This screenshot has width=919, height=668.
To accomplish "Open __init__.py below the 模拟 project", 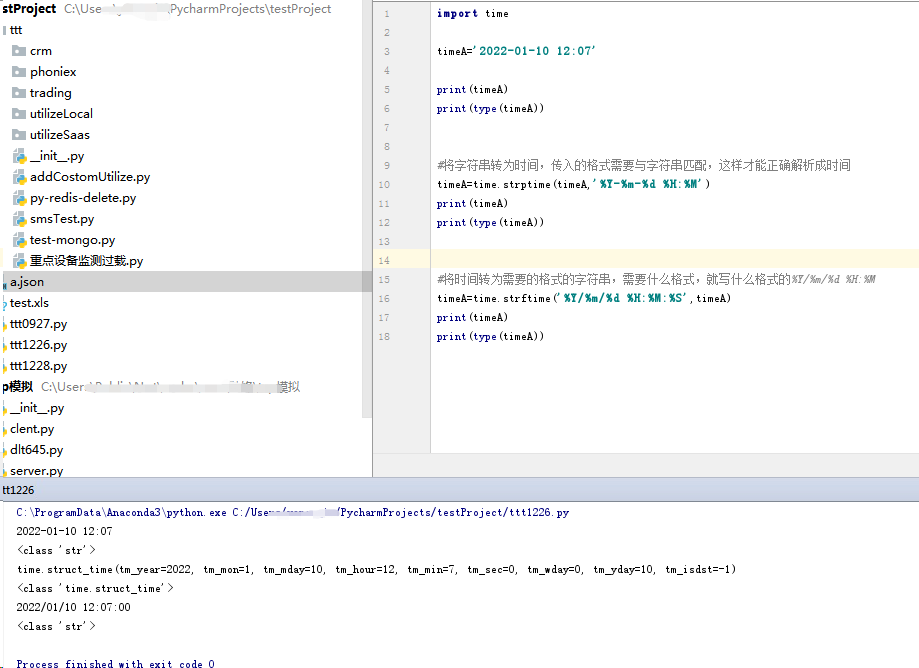I will pos(37,408).
